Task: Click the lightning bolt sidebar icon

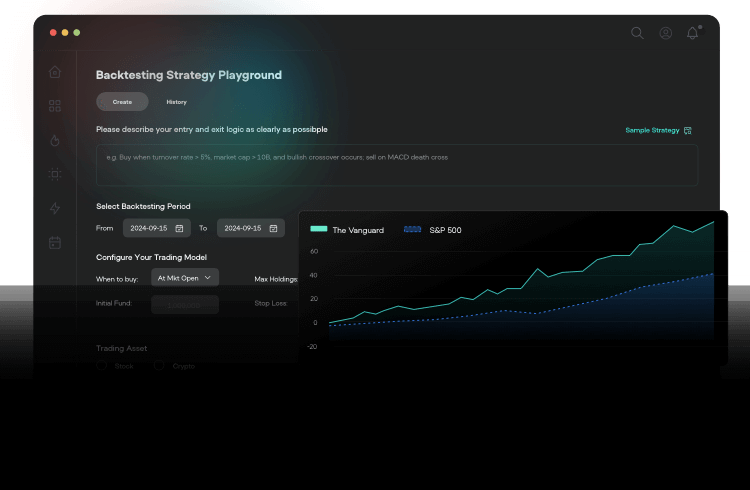Action: coord(55,208)
